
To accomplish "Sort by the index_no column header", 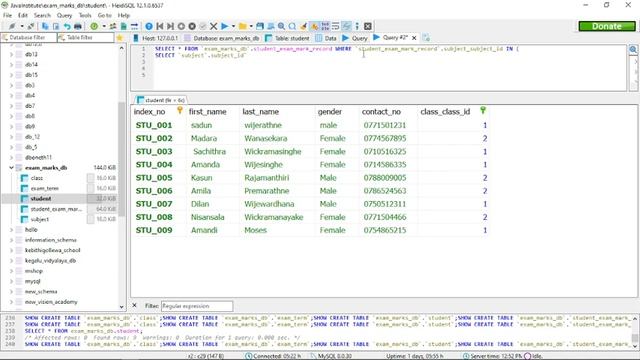I will pyautogui.click(x=158, y=111).
